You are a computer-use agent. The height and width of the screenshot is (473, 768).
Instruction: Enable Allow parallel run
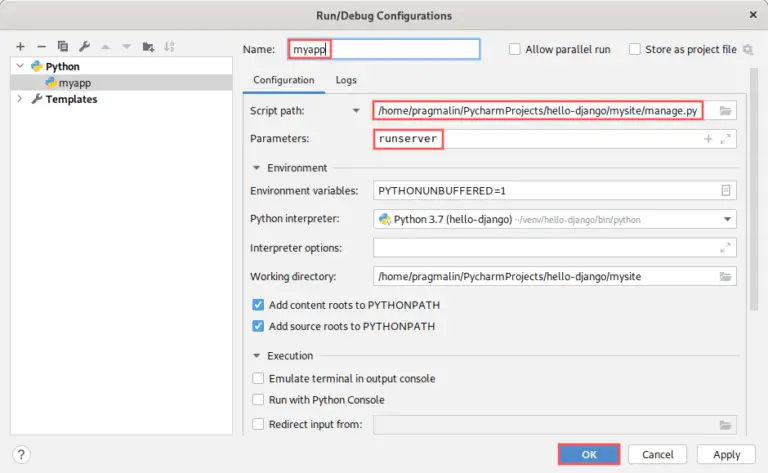coord(514,49)
